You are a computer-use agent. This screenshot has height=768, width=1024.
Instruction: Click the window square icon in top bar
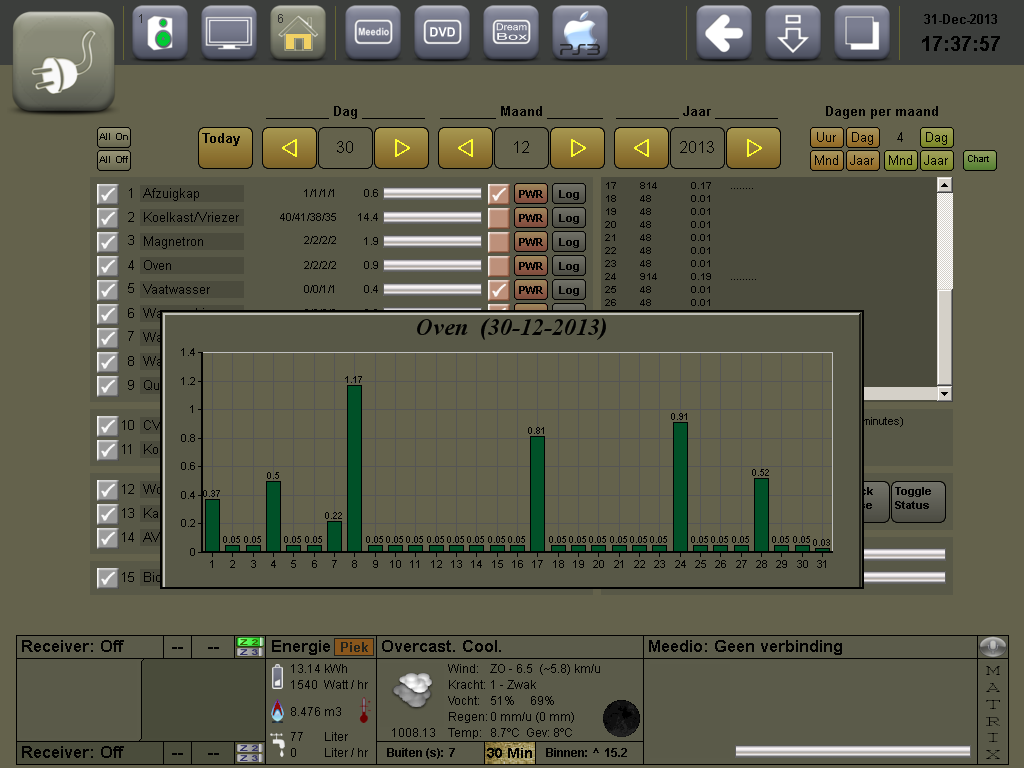coord(862,32)
